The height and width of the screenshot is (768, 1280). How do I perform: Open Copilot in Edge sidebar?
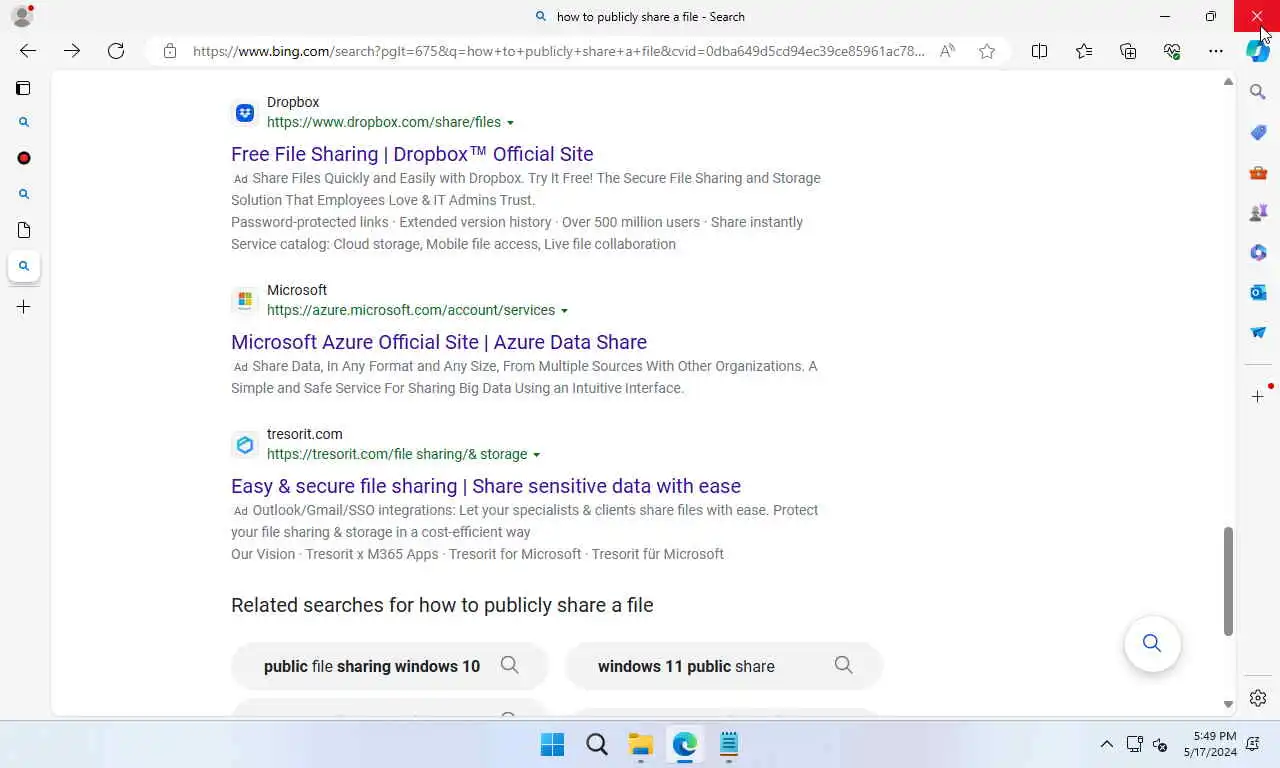(1258, 51)
